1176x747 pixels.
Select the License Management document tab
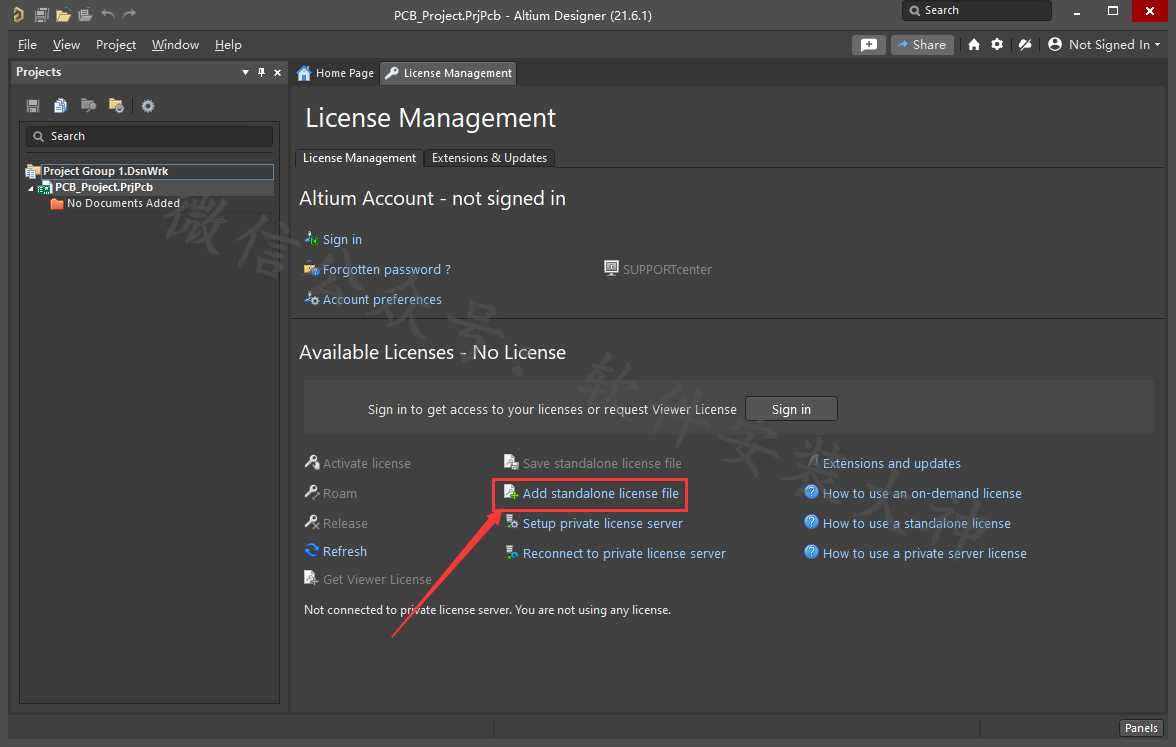coord(448,73)
